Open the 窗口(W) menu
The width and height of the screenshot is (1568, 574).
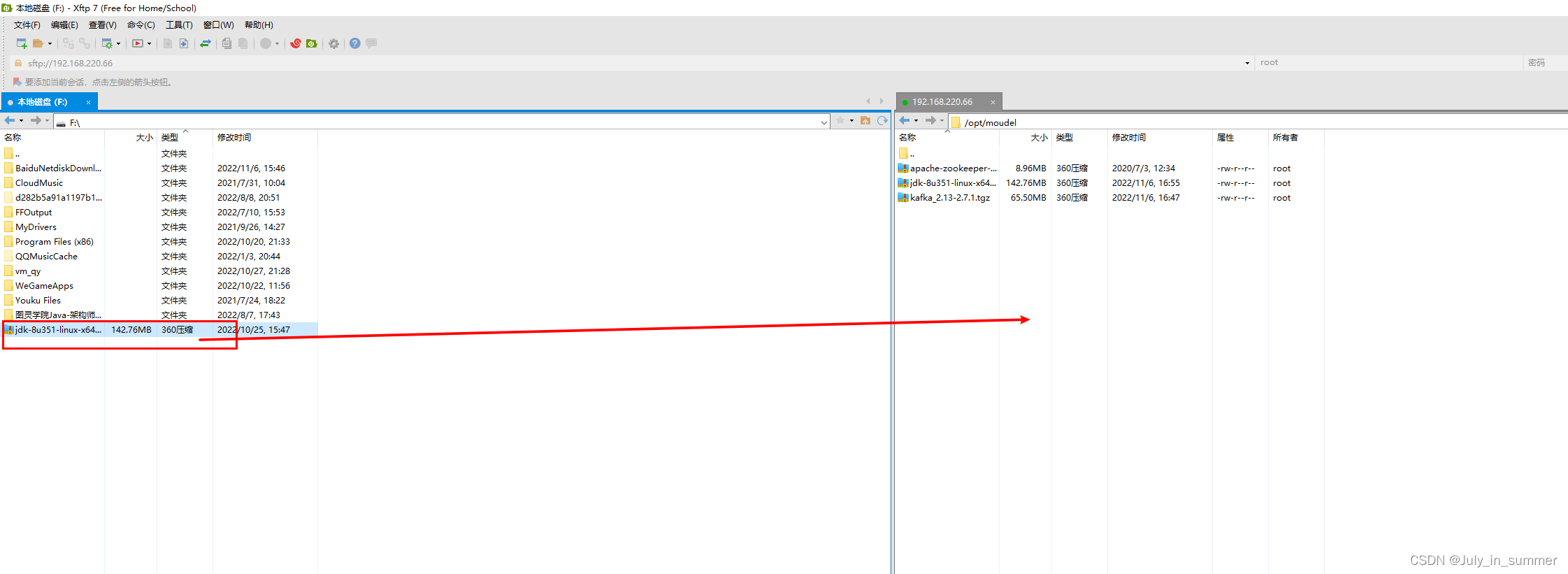point(218,25)
